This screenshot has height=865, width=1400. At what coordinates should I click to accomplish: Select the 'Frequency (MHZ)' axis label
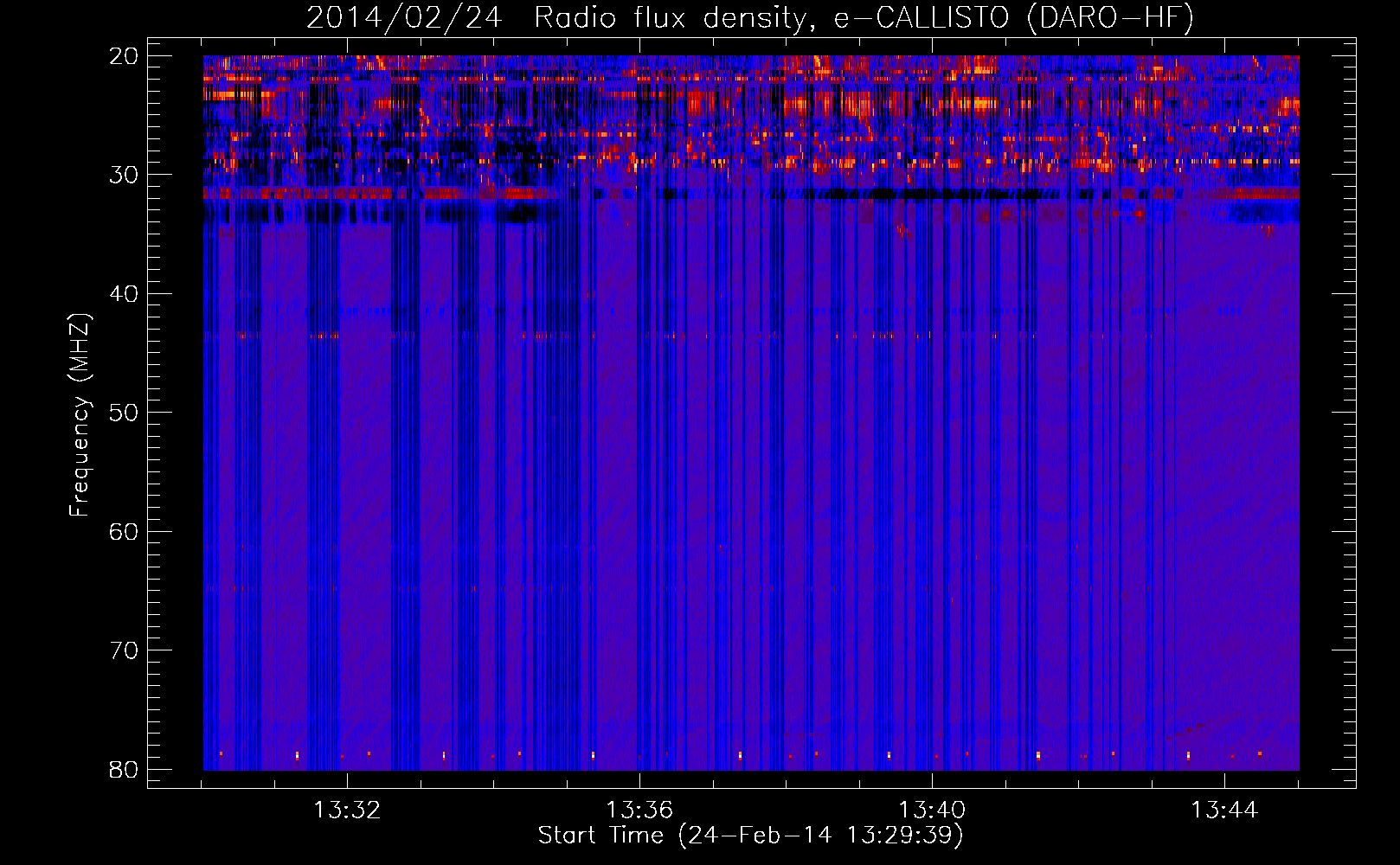pos(80,415)
